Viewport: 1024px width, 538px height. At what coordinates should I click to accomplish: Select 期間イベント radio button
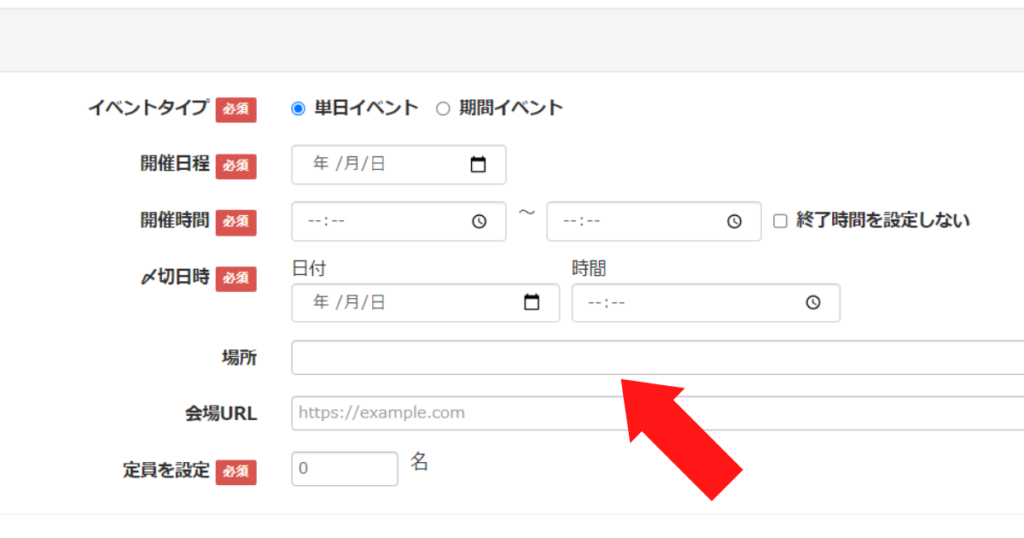[x=443, y=108]
